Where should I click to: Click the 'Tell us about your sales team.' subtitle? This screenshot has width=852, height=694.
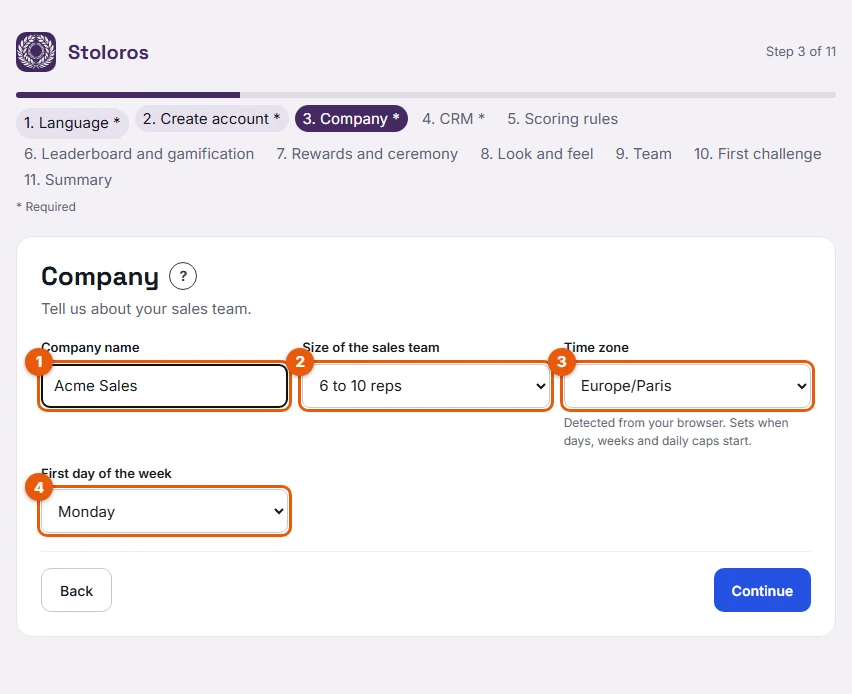click(146, 309)
